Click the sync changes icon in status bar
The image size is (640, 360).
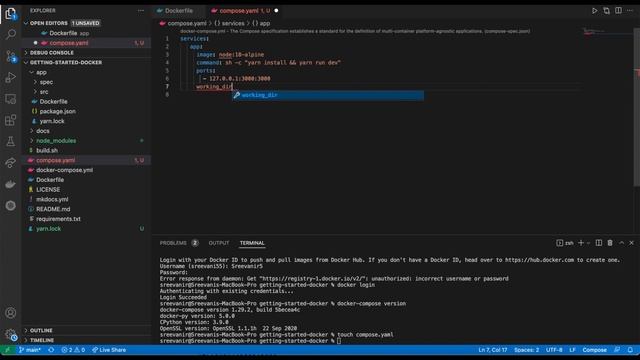[51, 350]
